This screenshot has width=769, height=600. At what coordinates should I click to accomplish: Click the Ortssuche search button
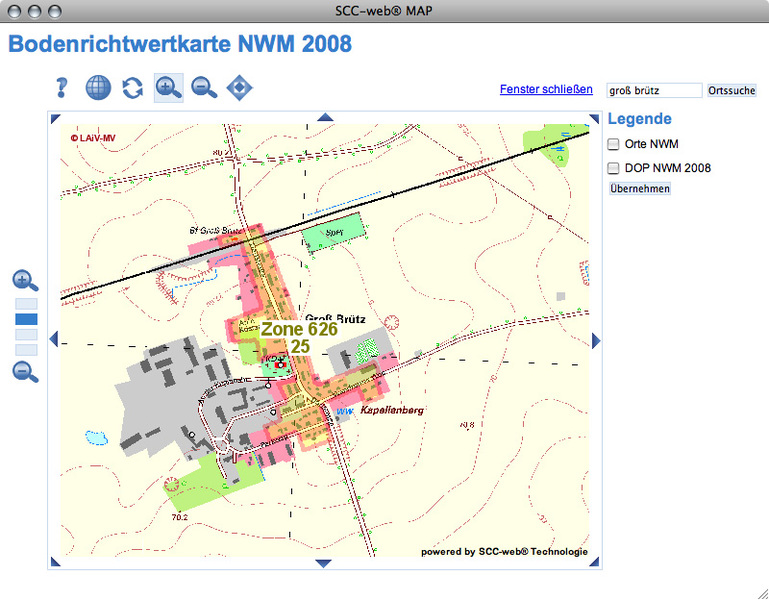(732, 90)
